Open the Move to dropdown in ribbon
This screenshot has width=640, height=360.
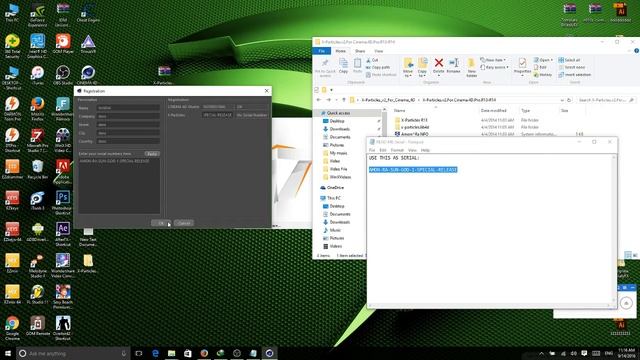click(408, 67)
